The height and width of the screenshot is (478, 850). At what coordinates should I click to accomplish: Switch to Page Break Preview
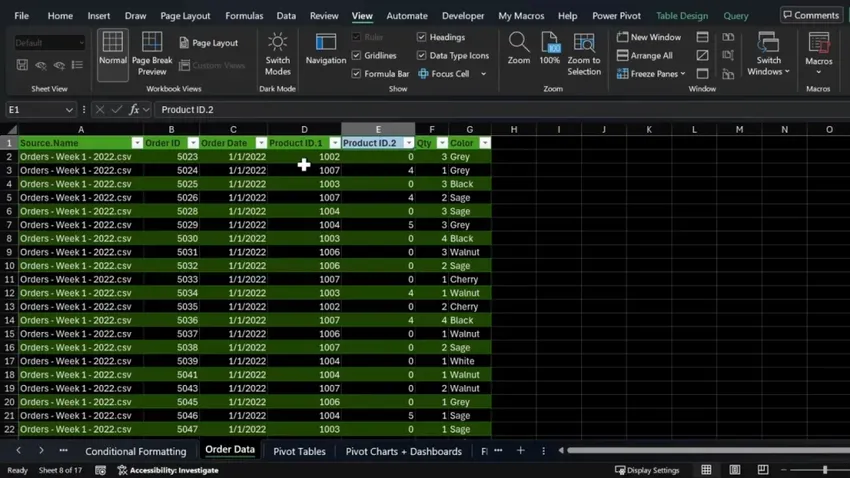coord(152,54)
